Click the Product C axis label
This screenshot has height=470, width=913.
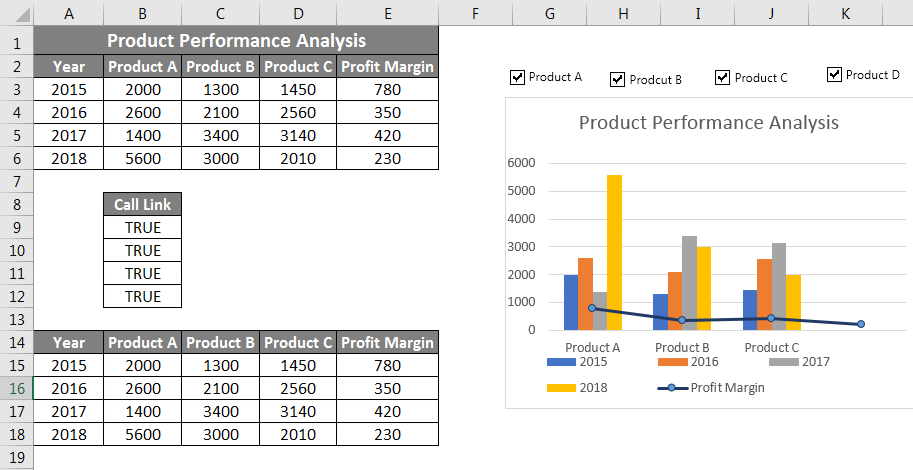click(x=772, y=348)
